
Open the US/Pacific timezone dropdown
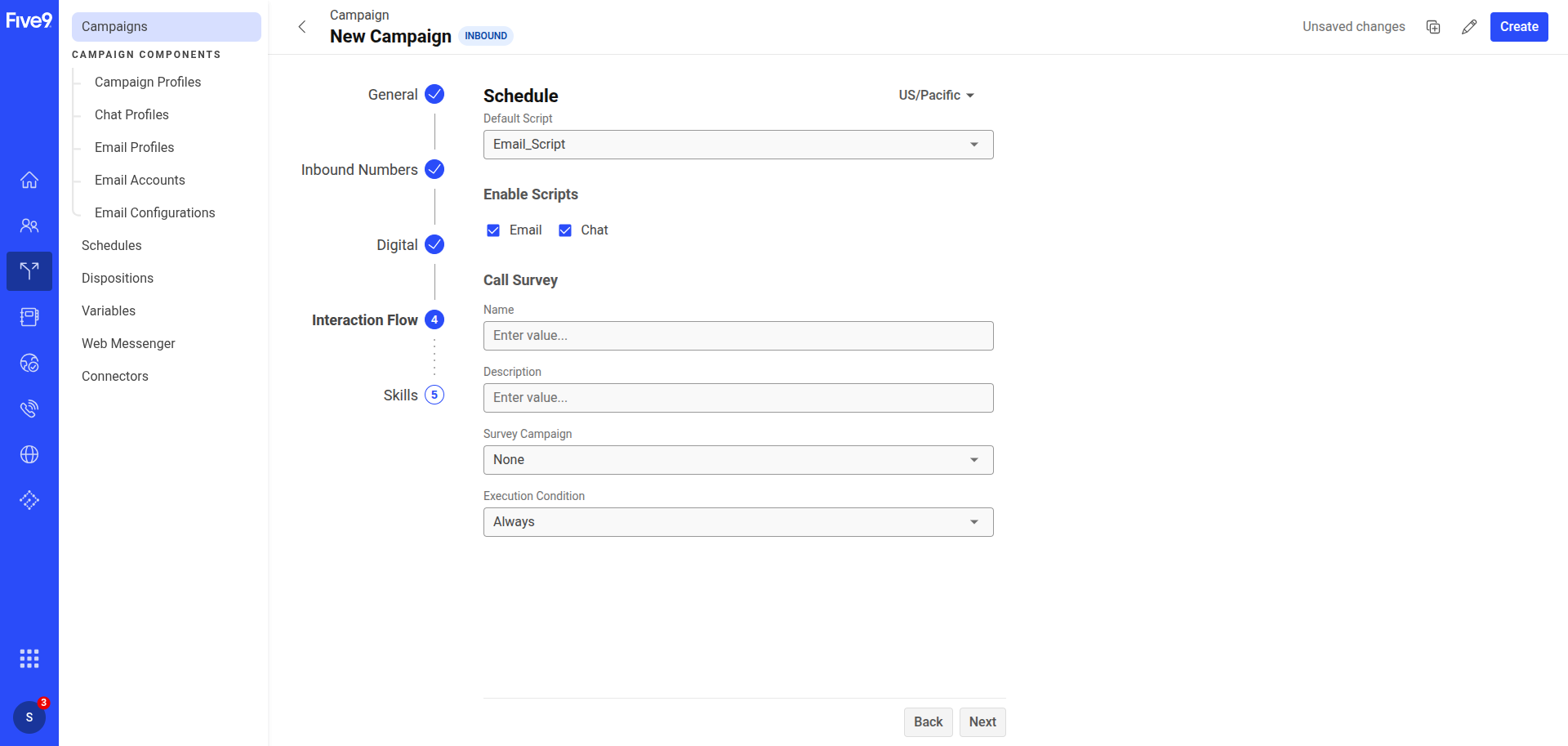click(x=937, y=95)
